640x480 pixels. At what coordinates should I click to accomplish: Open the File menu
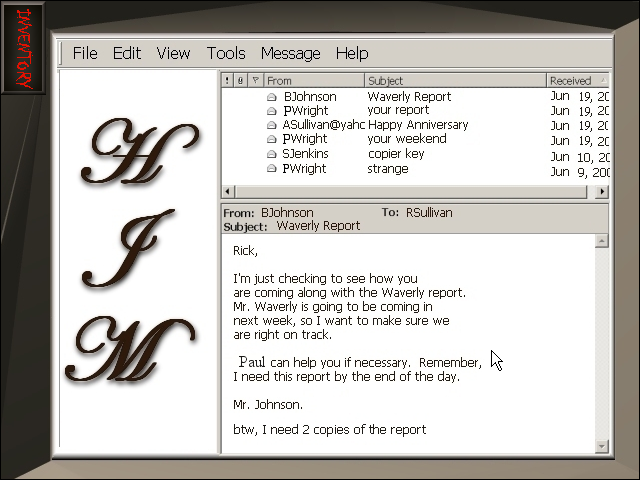point(85,53)
